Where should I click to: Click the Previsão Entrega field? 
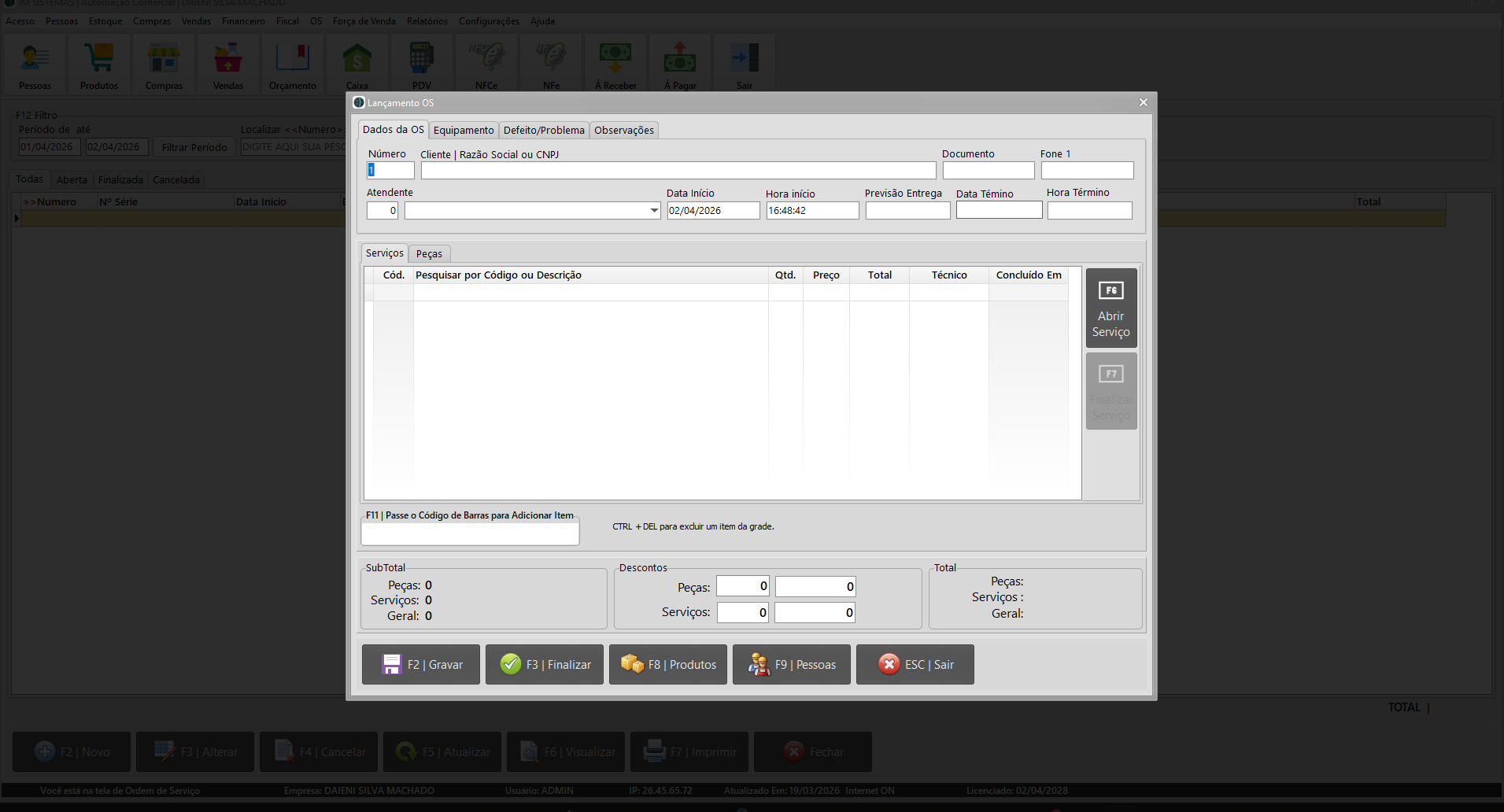point(907,211)
